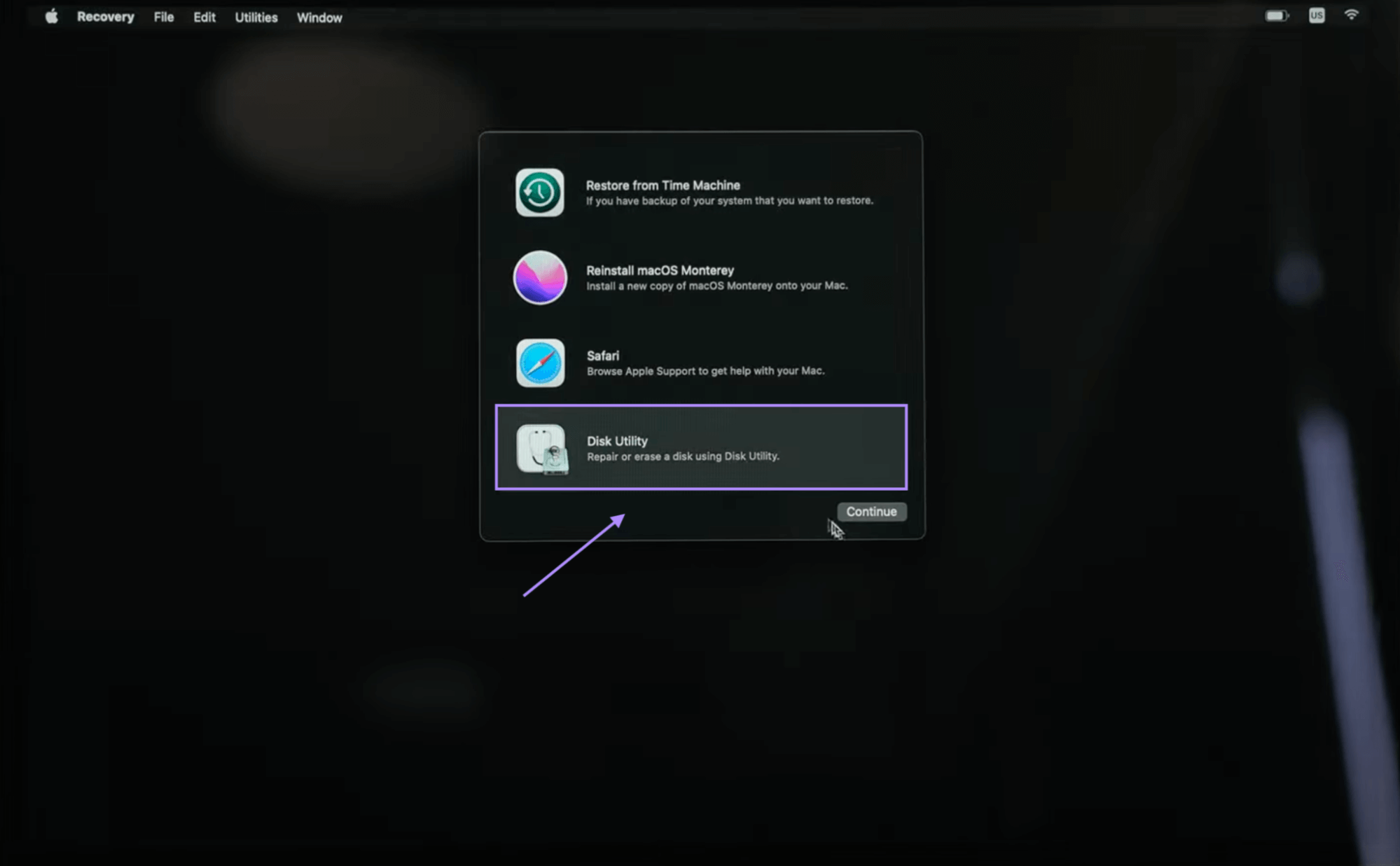Screen dimensions: 1400x866
Task: Choose 'Reinstall macOS Monterey' title
Action: (660, 270)
